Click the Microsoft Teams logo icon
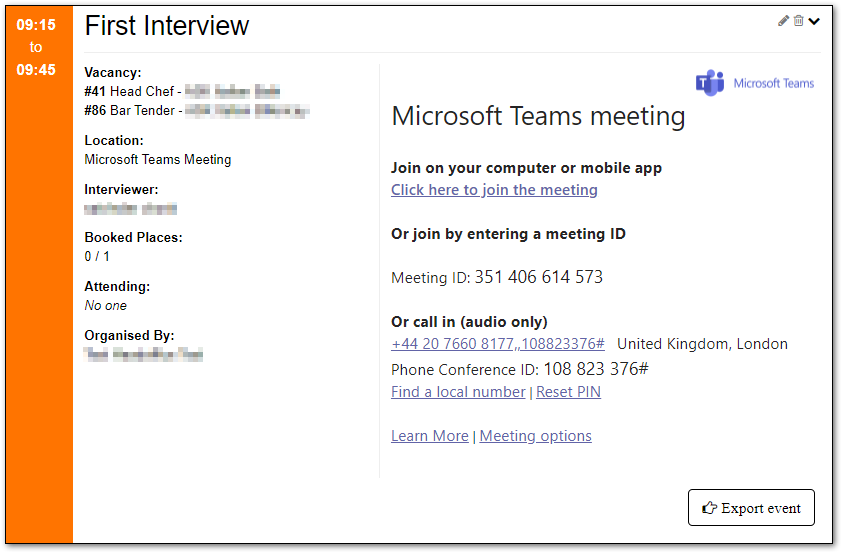The height and width of the screenshot is (553, 842). pyautogui.click(x=710, y=83)
